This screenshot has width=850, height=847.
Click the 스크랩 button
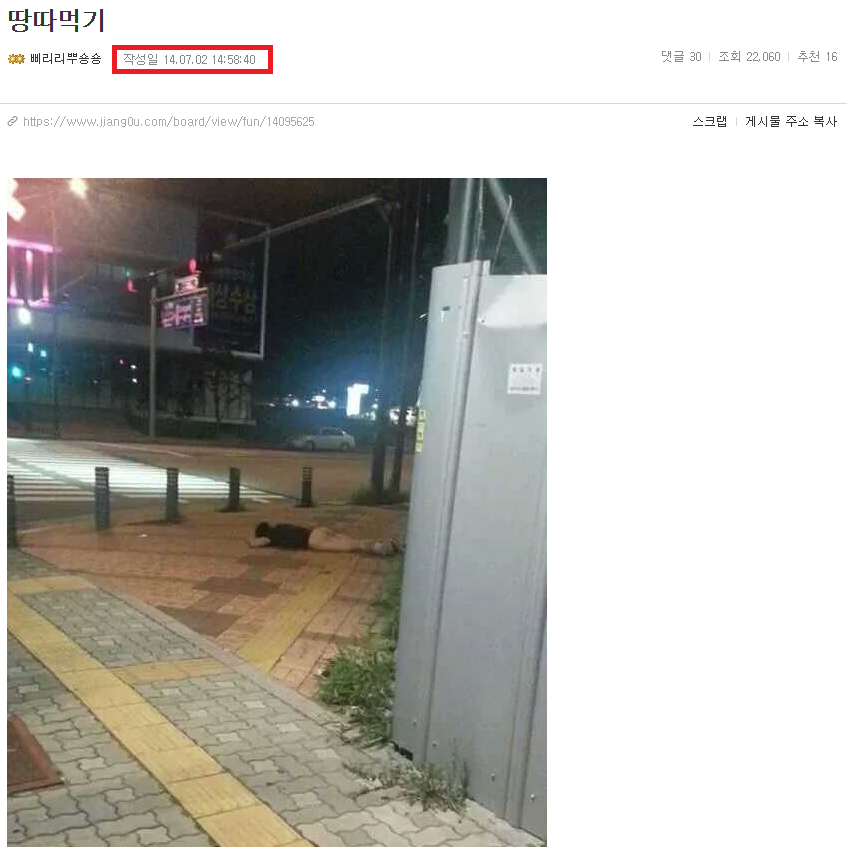tap(710, 121)
